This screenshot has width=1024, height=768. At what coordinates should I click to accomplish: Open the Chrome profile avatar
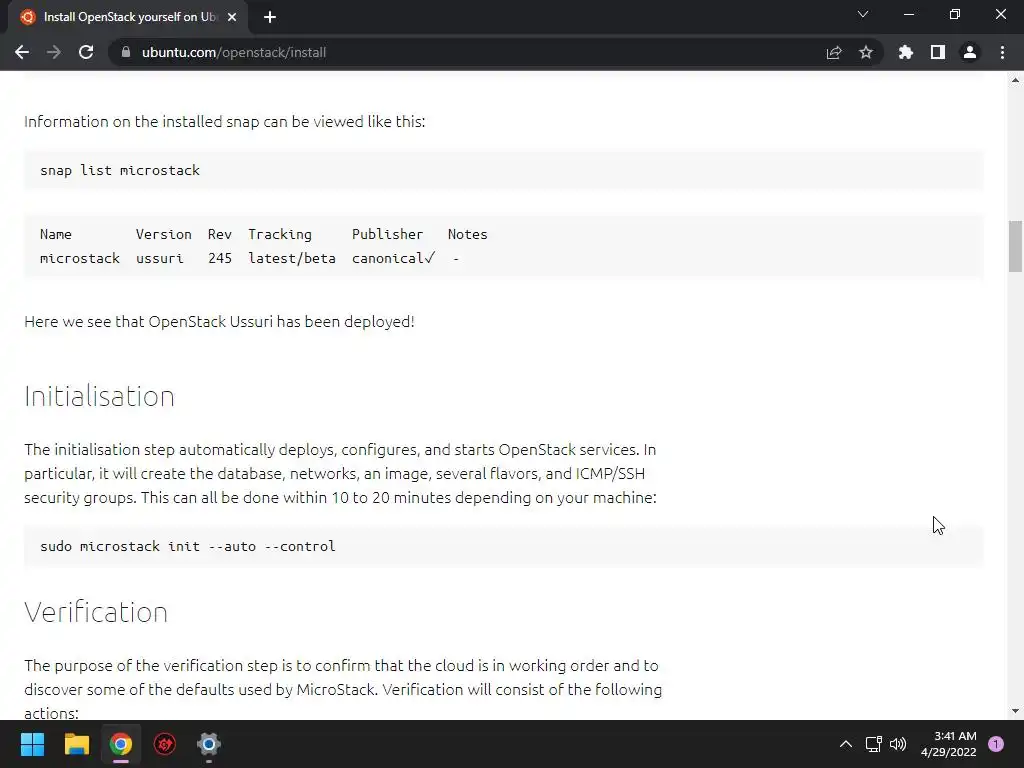pyautogui.click(x=970, y=52)
